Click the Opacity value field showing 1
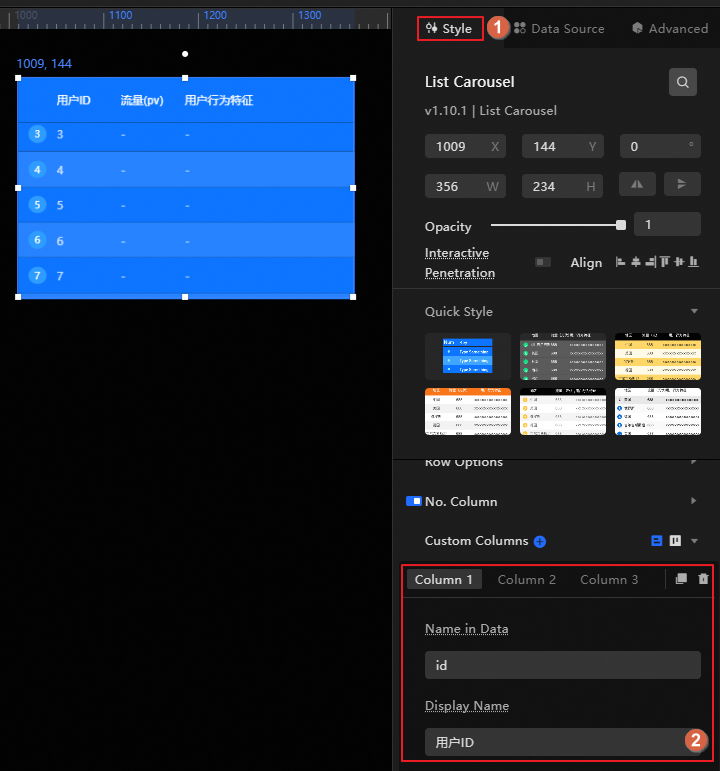The image size is (720, 771). pyautogui.click(x=667, y=224)
